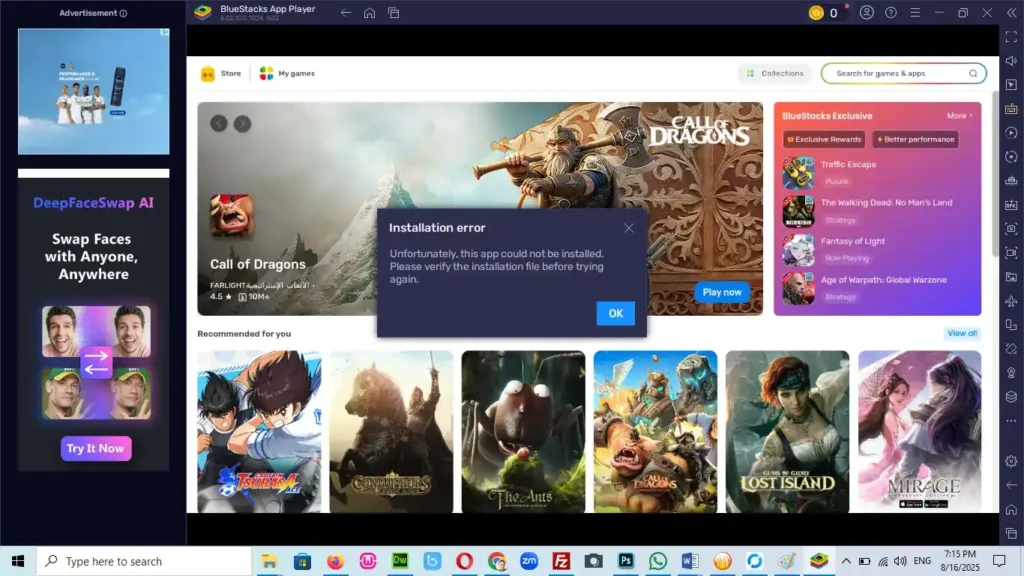Screen dimensions: 1024x576
Task: Close the Installation error dialog with X
Action: [628, 228]
